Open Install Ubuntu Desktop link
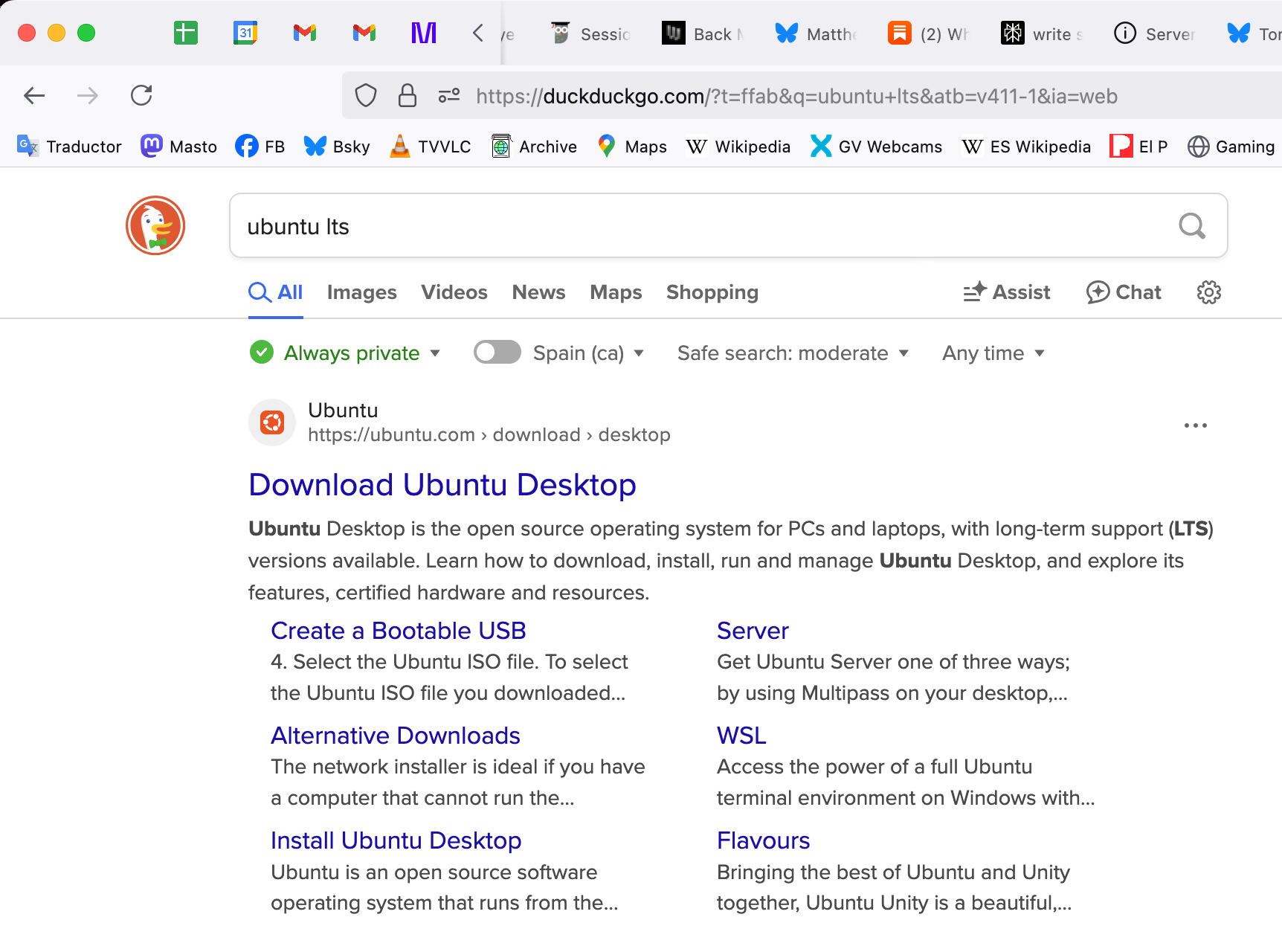1282x952 pixels. pos(396,840)
